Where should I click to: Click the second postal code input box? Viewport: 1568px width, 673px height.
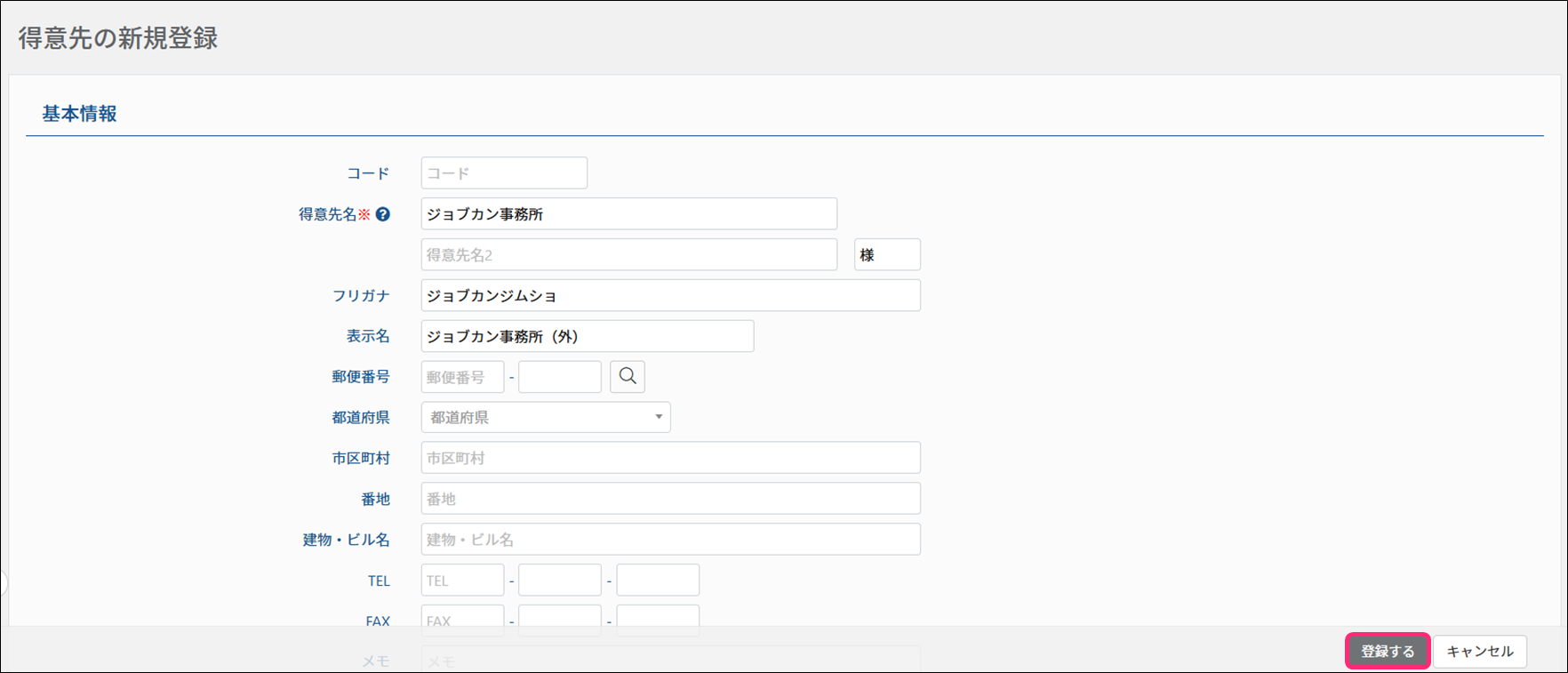[x=559, y=377]
